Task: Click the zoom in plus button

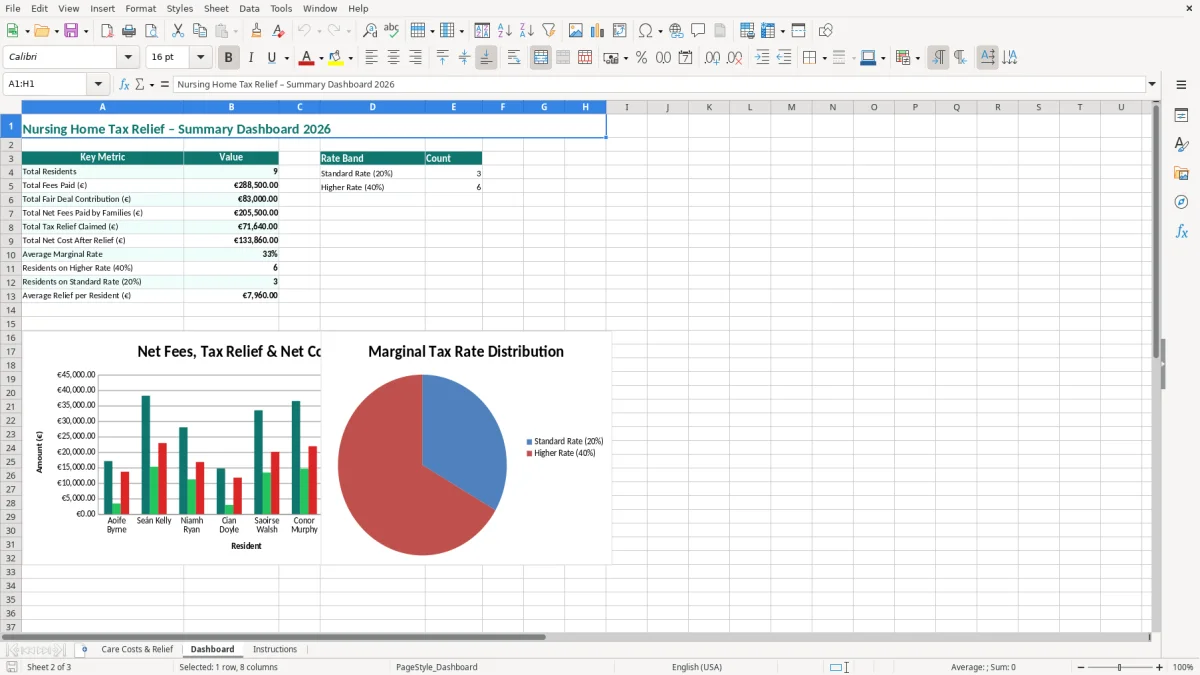Action: coord(1160,667)
